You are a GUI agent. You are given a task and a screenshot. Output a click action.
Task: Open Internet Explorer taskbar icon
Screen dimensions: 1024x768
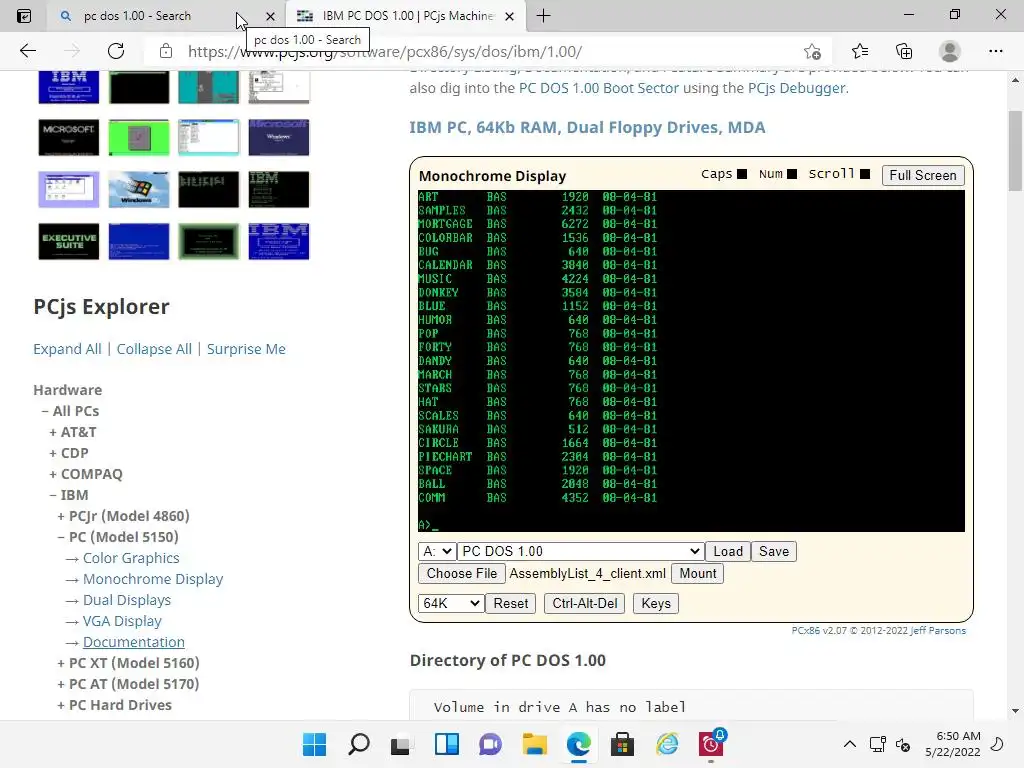[x=667, y=744]
